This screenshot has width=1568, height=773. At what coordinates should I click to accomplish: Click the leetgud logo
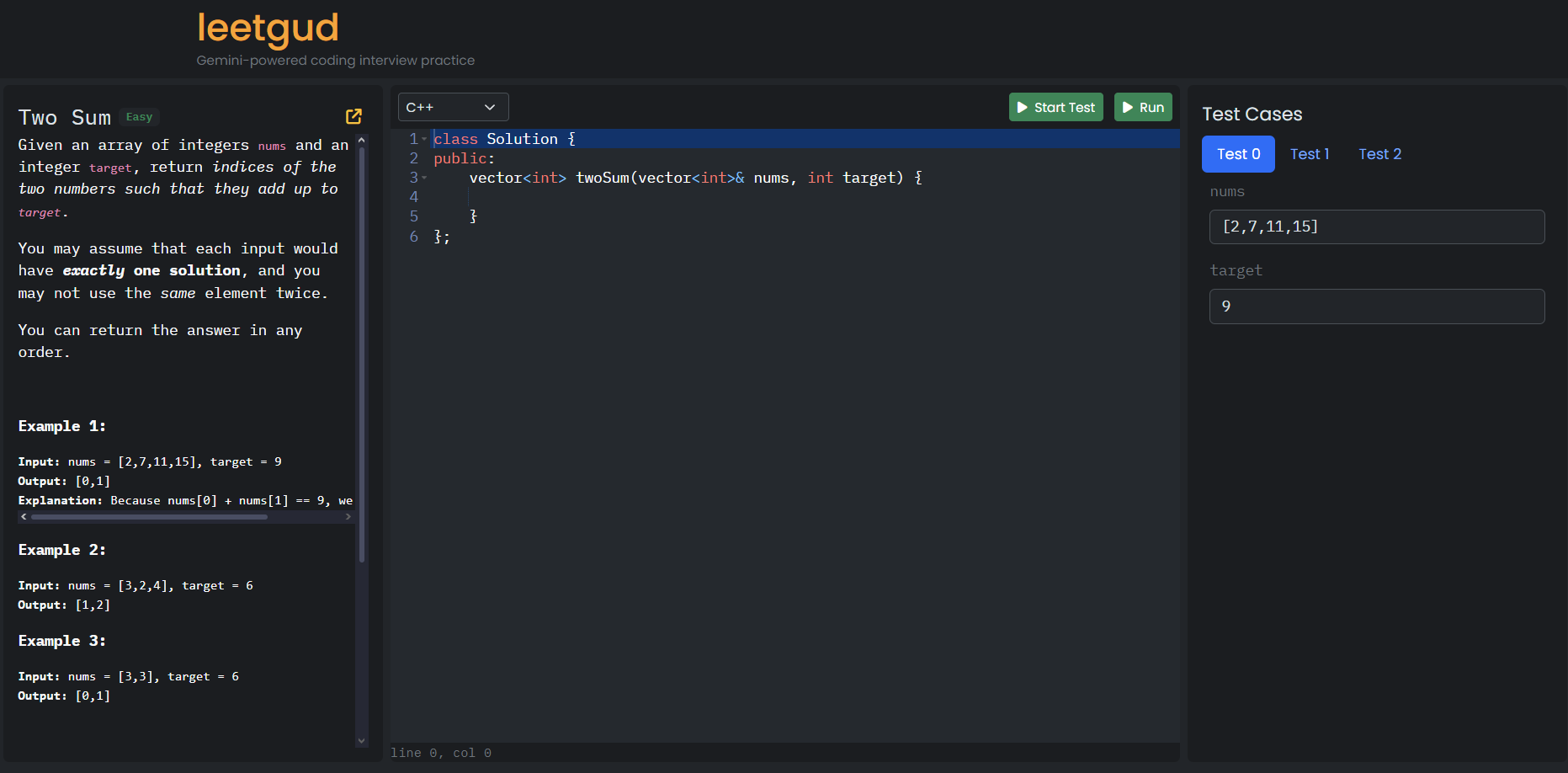268,28
